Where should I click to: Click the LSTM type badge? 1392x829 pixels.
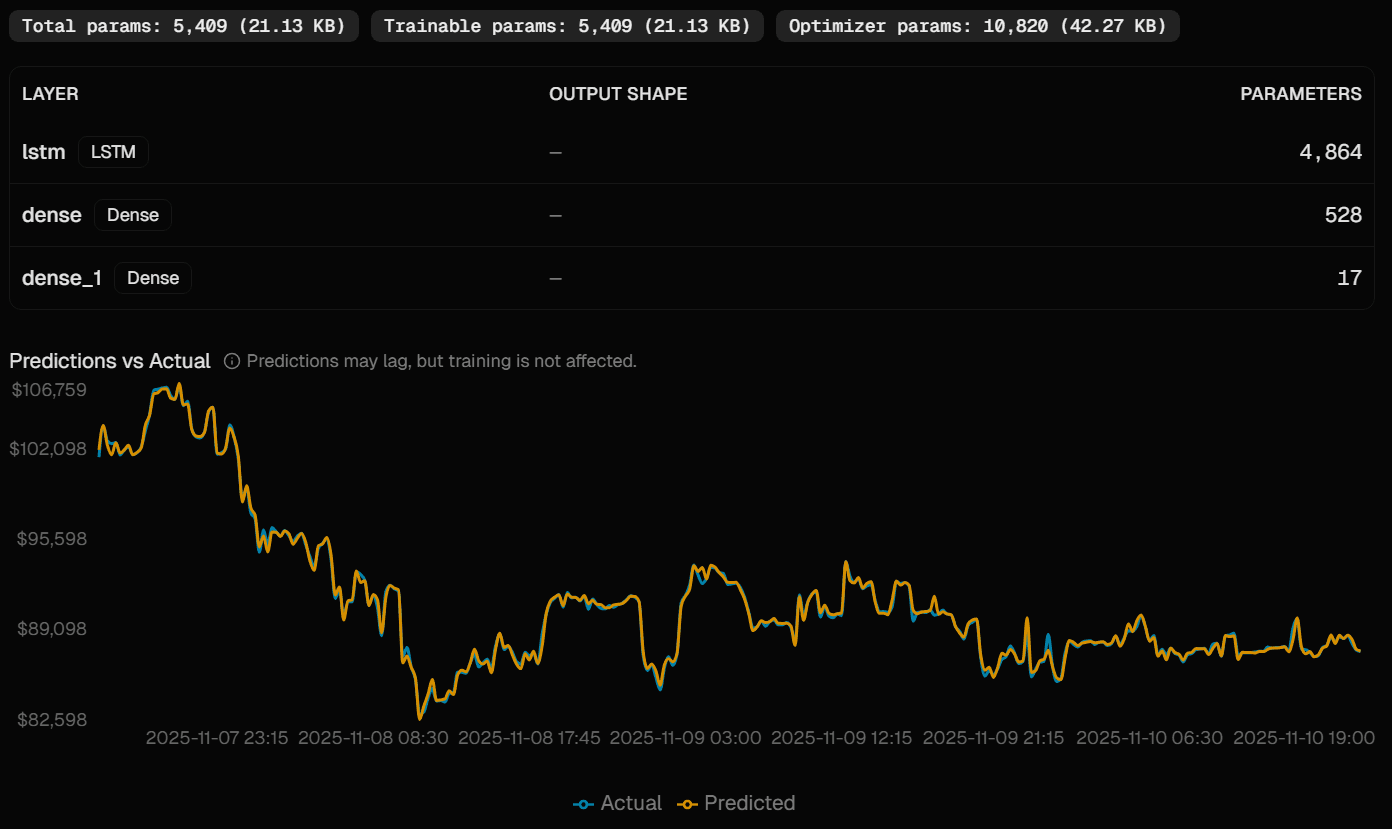(x=113, y=152)
